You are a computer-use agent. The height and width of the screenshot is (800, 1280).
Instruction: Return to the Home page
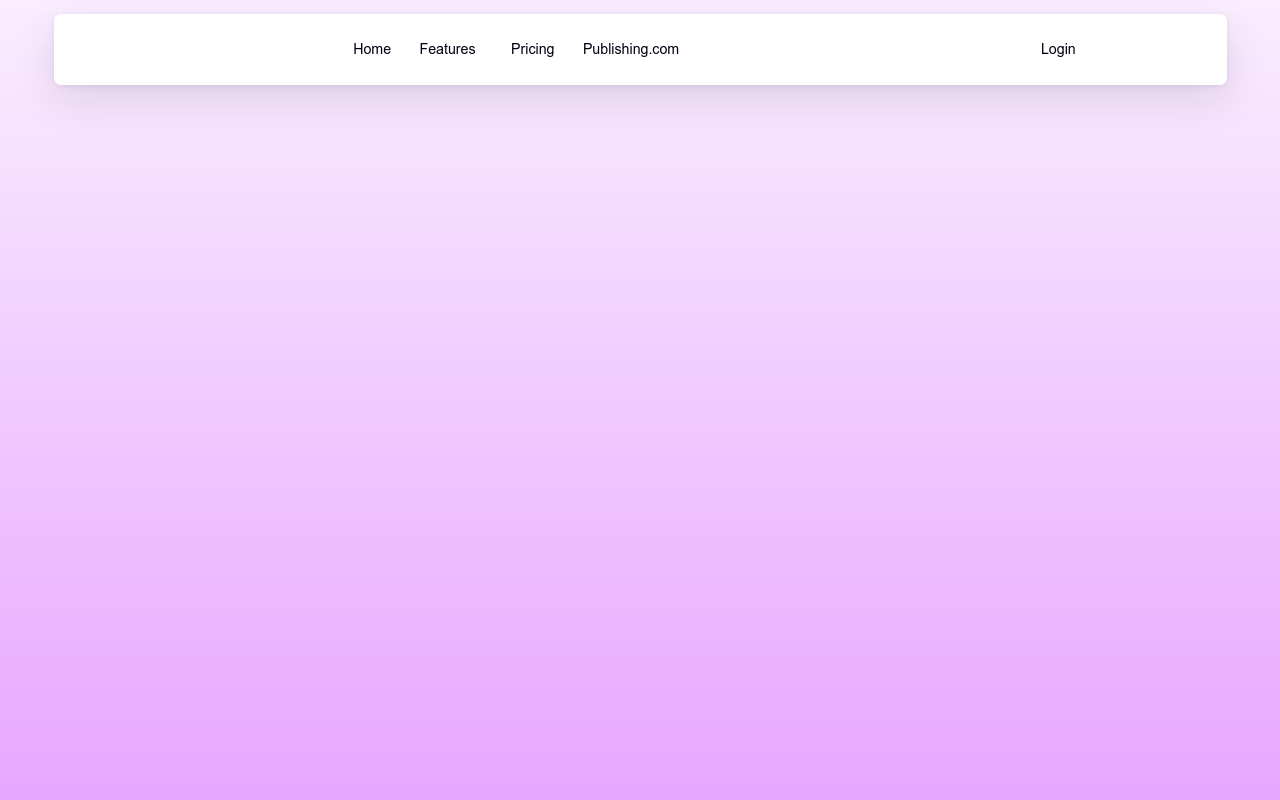point(371,49)
